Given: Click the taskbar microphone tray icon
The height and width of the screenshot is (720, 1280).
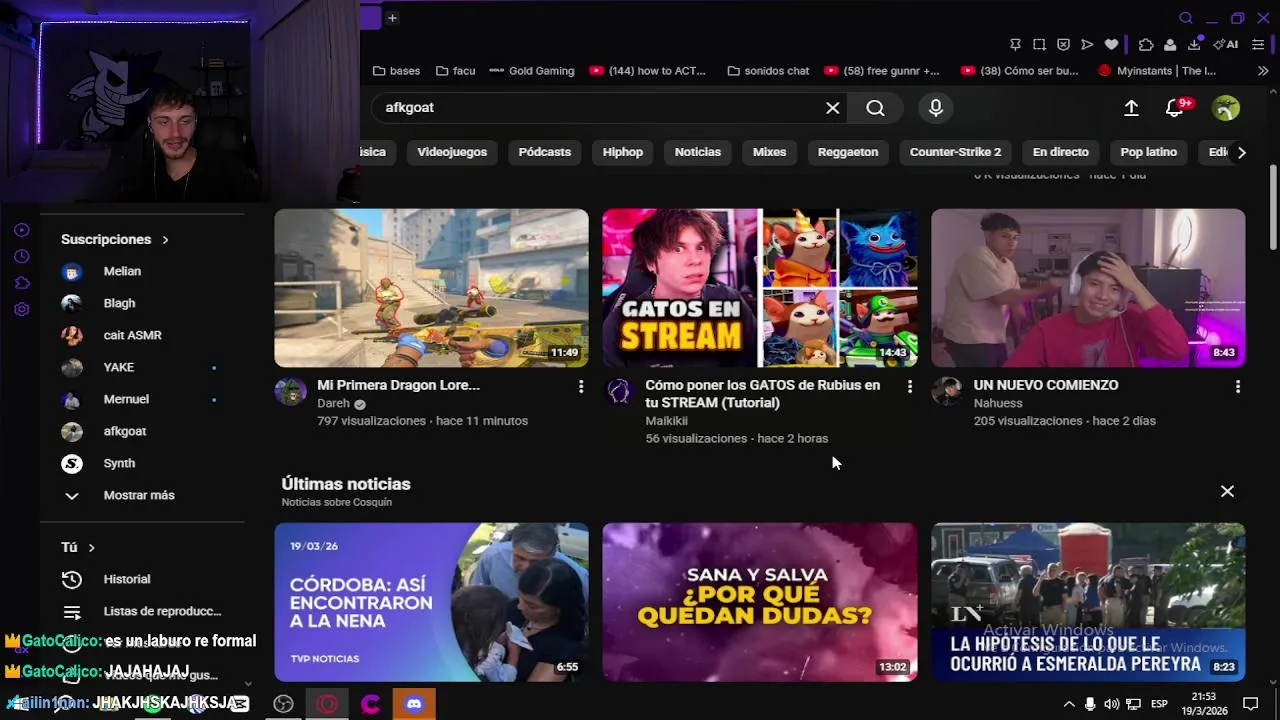Looking at the screenshot, I should click(x=1090, y=704).
